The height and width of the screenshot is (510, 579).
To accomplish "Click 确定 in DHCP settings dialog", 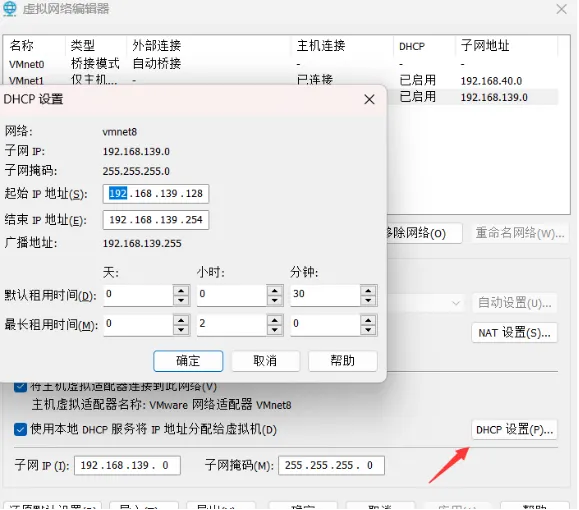I will click(188, 361).
